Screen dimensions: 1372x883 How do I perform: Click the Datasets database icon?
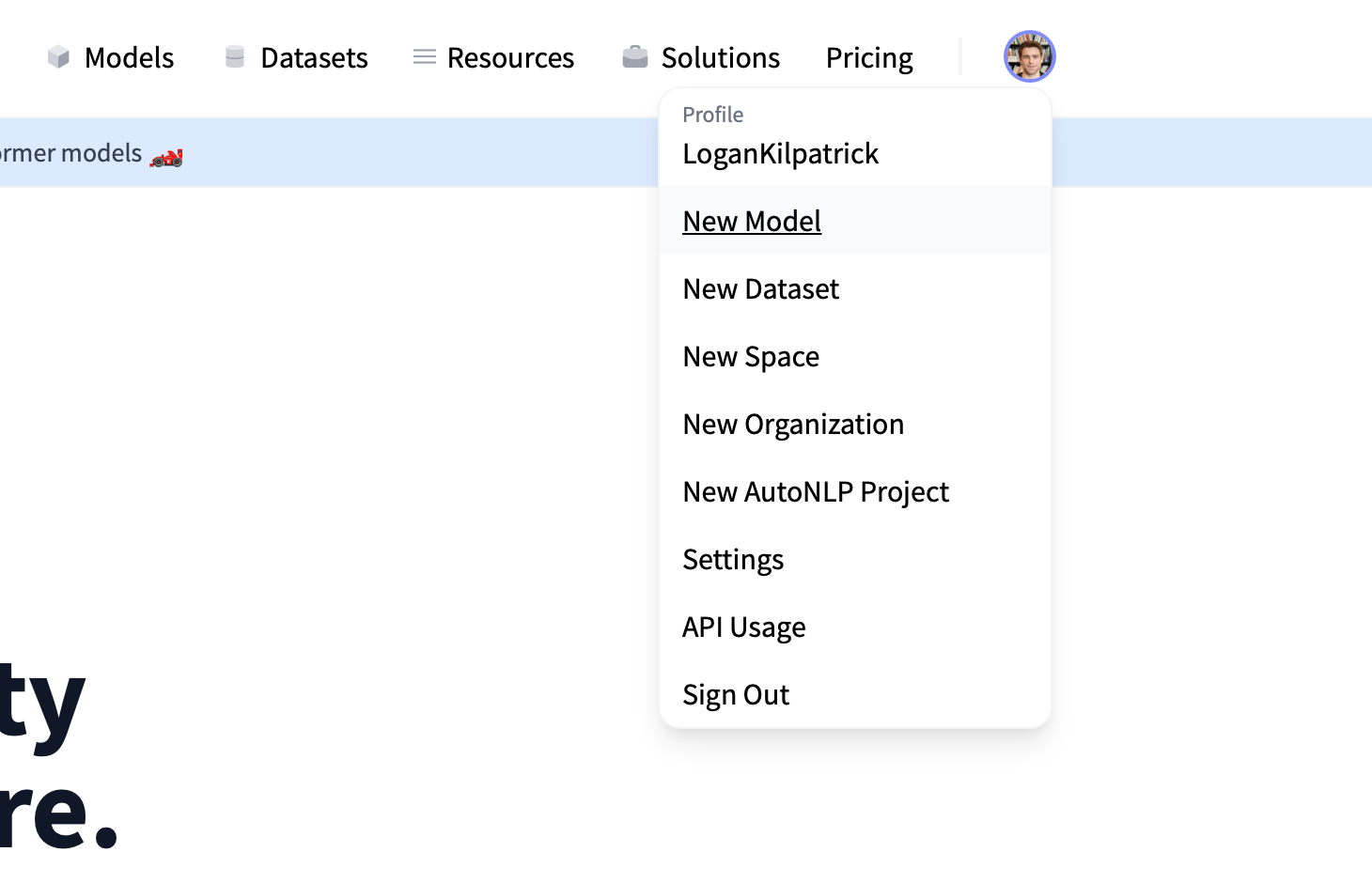[235, 57]
